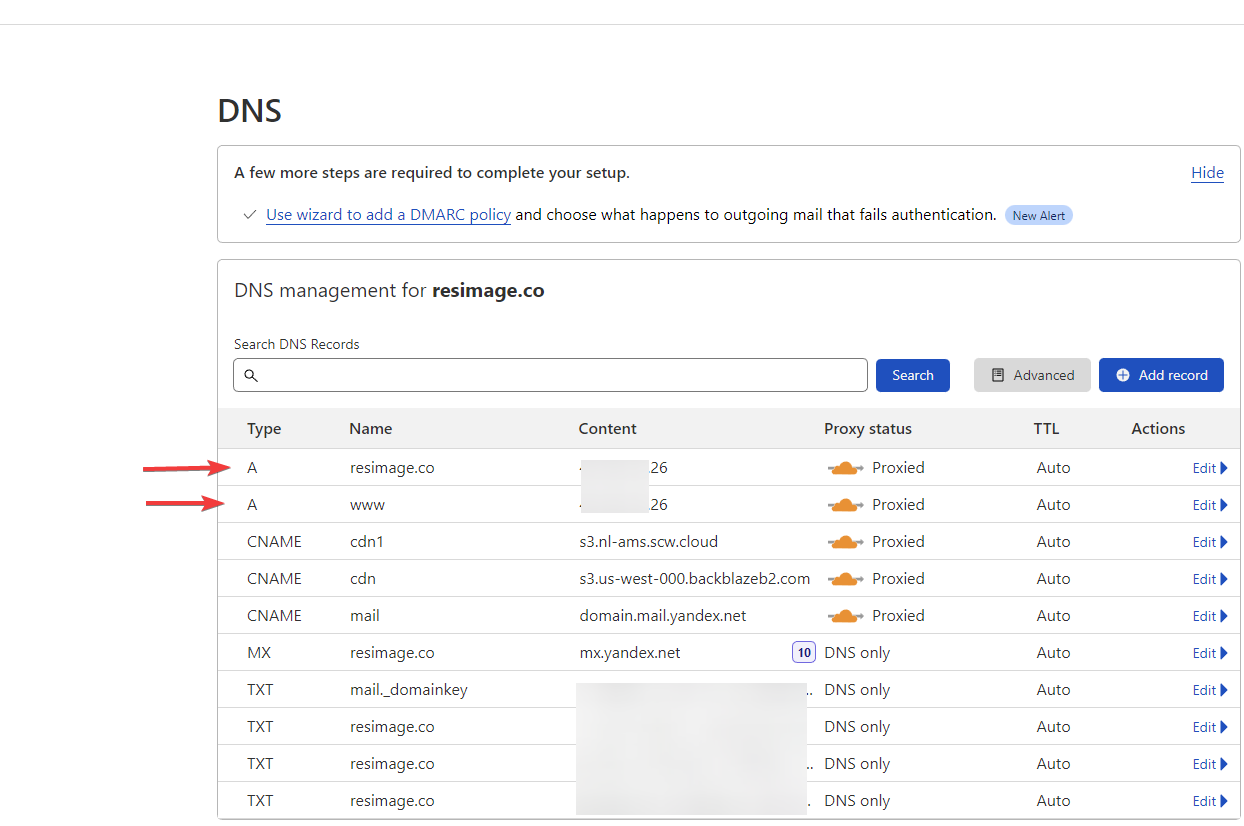Click the proxy cloud icon for cdn1 record
The image size is (1244, 826).
(x=846, y=542)
